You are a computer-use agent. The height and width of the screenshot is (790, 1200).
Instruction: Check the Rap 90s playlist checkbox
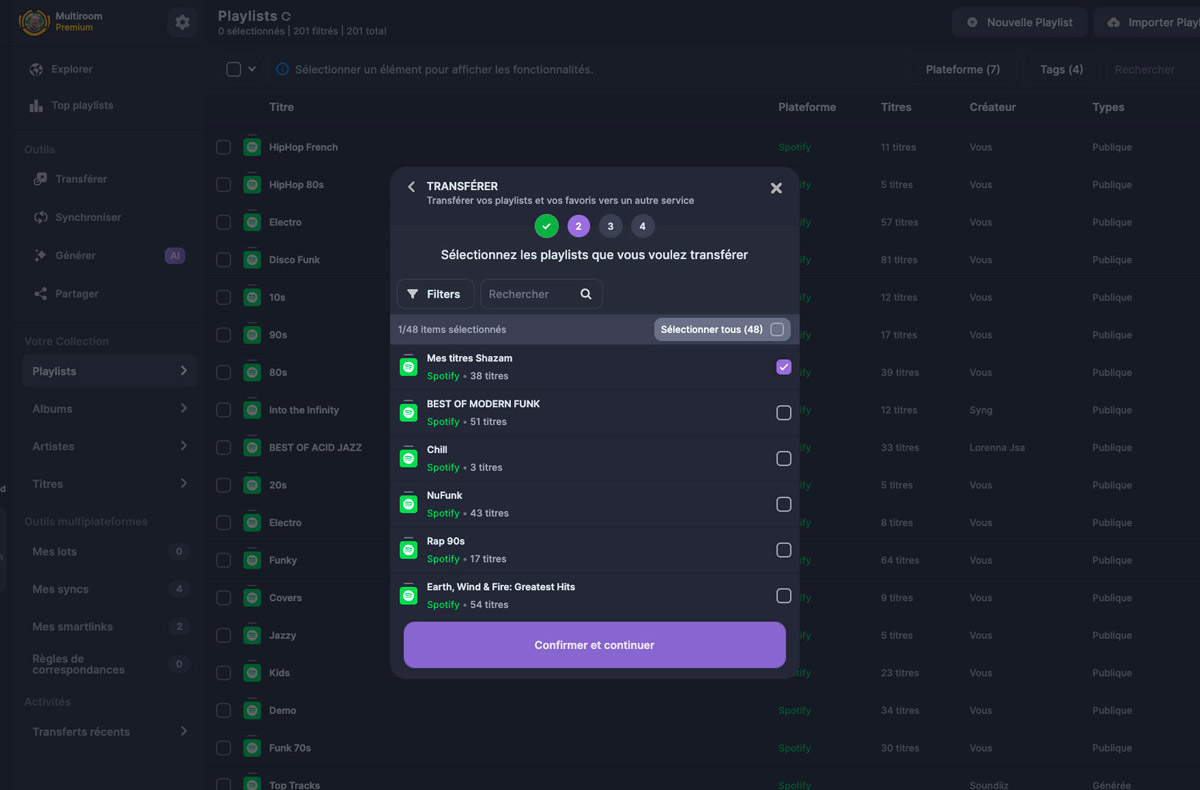pos(784,550)
